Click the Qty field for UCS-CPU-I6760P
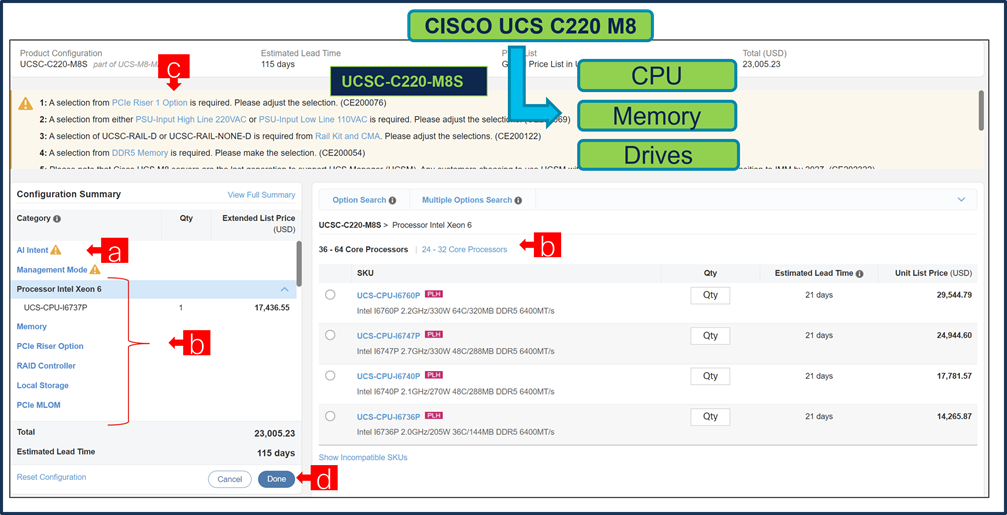The height and width of the screenshot is (515, 1007). click(710, 295)
